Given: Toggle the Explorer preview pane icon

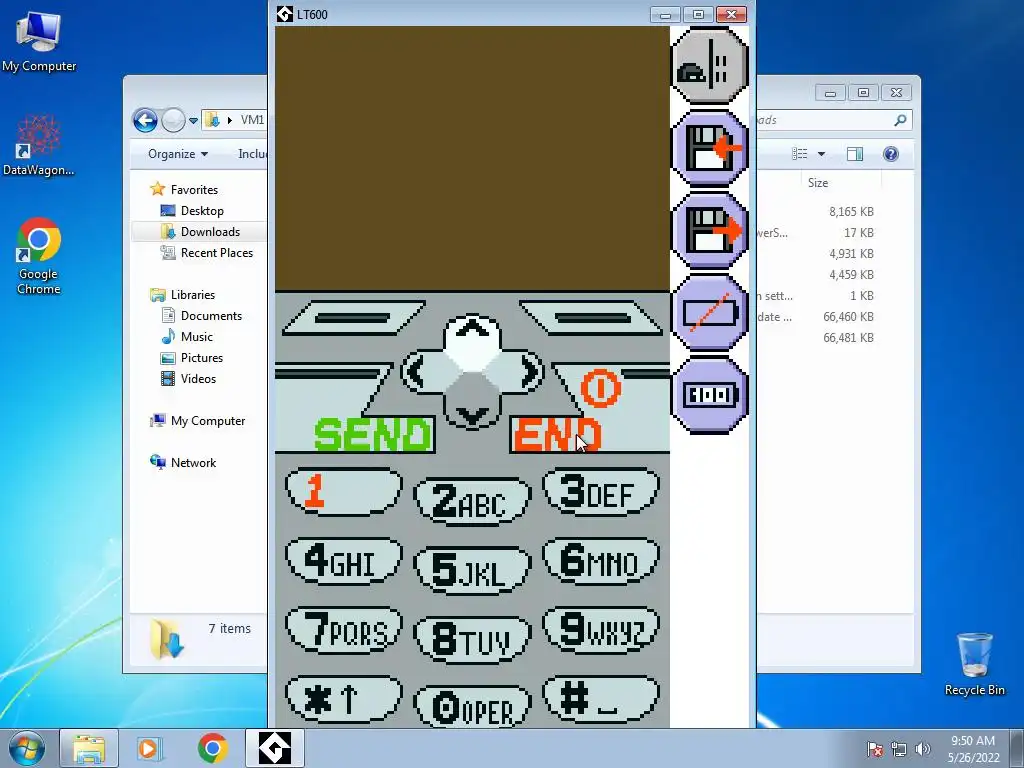Looking at the screenshot, I should click(x=855, y=154).
